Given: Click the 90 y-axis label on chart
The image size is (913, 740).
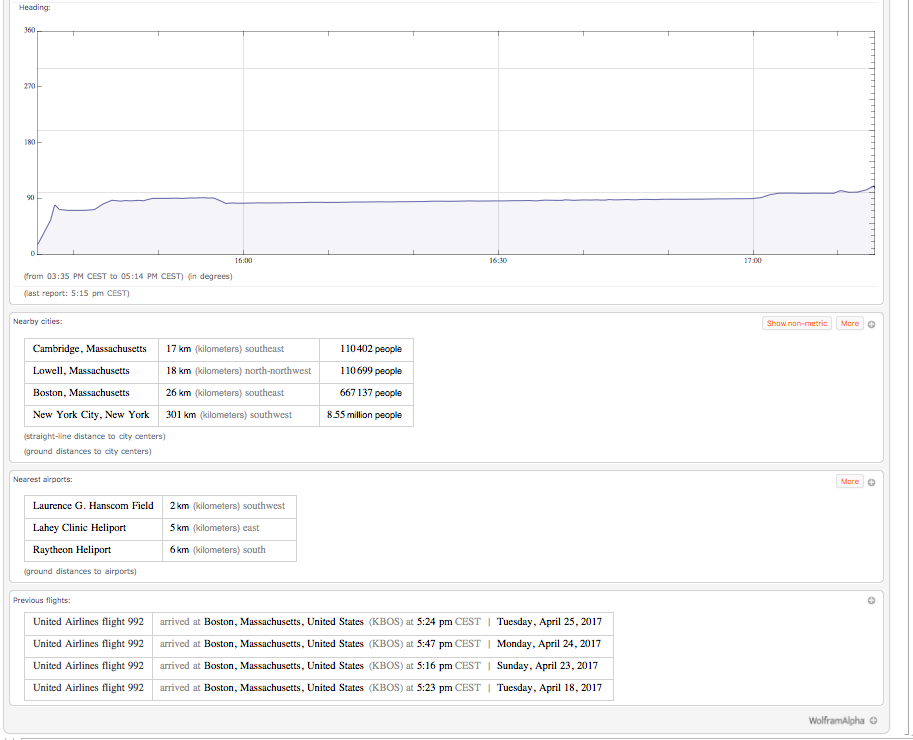Looking at the screenshot, I should point(31,198).
